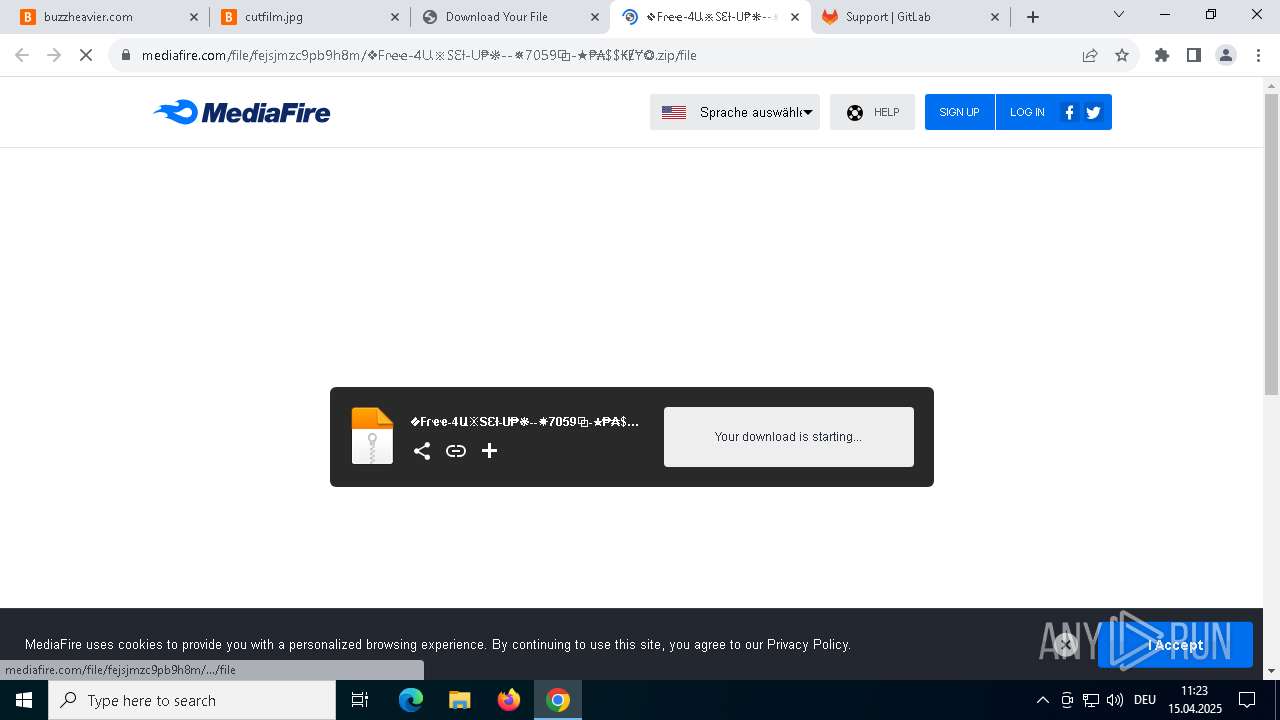
Task: Bookmark this page with the star
Action: coord(1122,55)
